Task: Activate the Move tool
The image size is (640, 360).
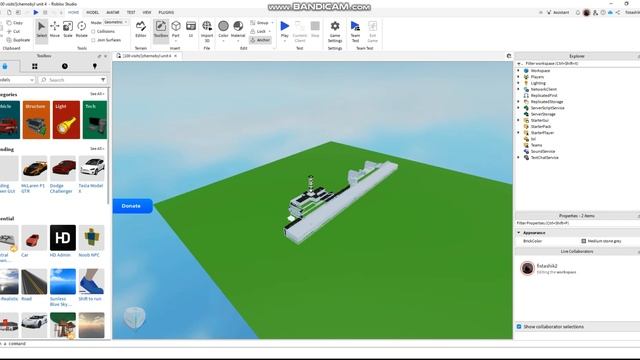Action: (55, 30)
